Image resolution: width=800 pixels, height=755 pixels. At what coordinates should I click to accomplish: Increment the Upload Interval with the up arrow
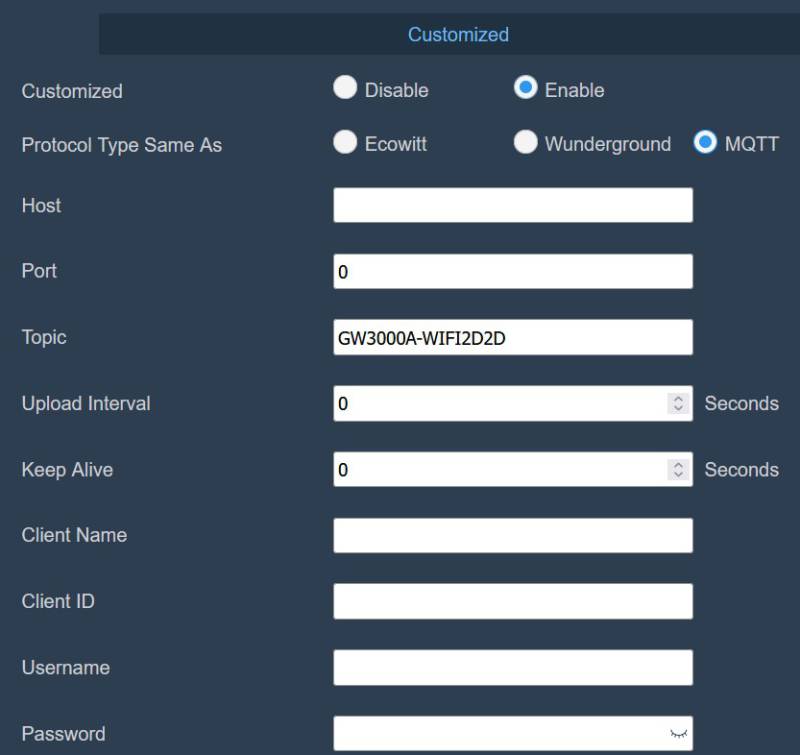pos(676,398)
